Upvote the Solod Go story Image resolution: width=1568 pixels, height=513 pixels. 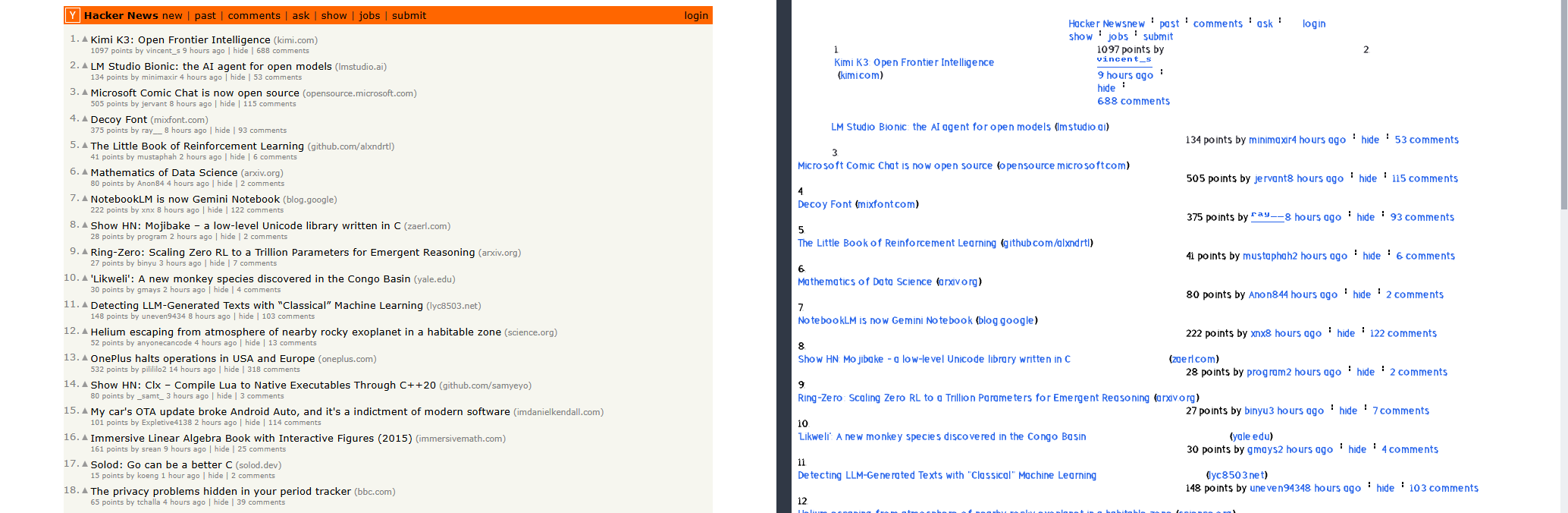[85, 464]
